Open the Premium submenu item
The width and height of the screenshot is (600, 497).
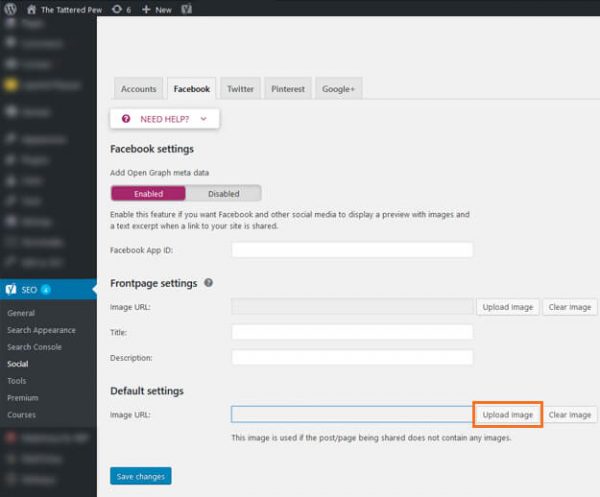(23, 398)
